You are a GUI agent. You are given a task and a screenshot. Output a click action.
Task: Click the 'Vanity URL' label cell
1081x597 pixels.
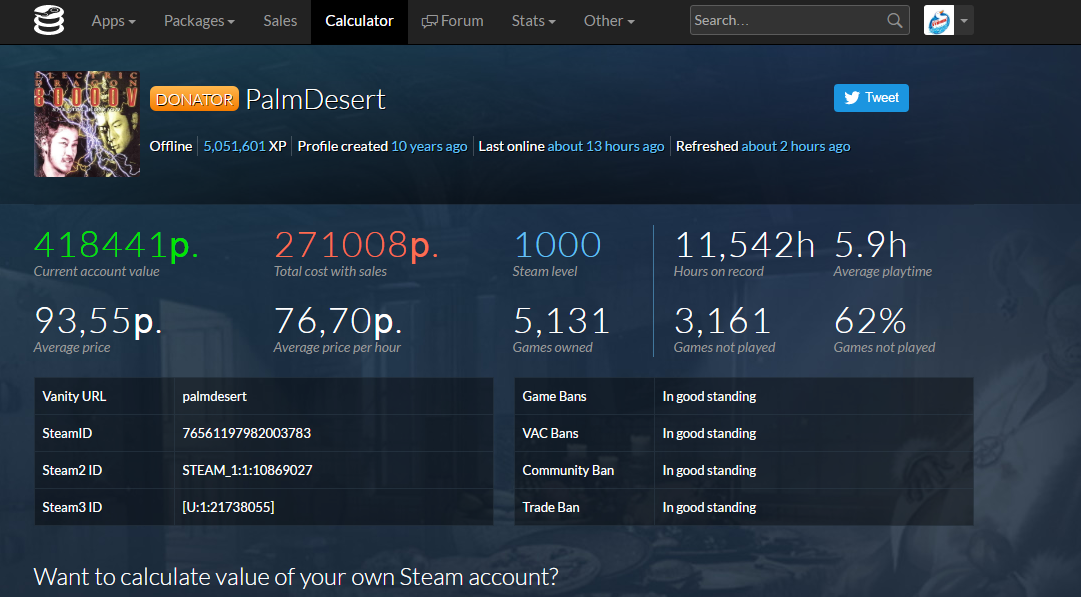[104, 396]
